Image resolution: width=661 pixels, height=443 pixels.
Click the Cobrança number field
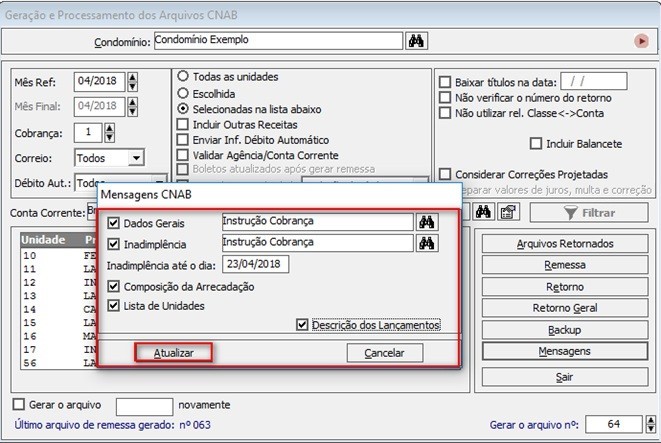click(88, 132)
